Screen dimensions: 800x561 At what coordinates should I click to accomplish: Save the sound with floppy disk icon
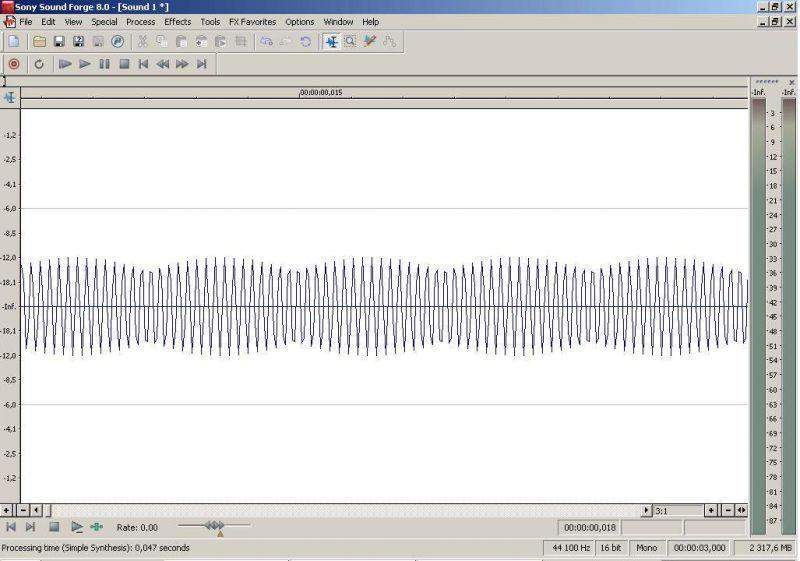pos(59,42)
